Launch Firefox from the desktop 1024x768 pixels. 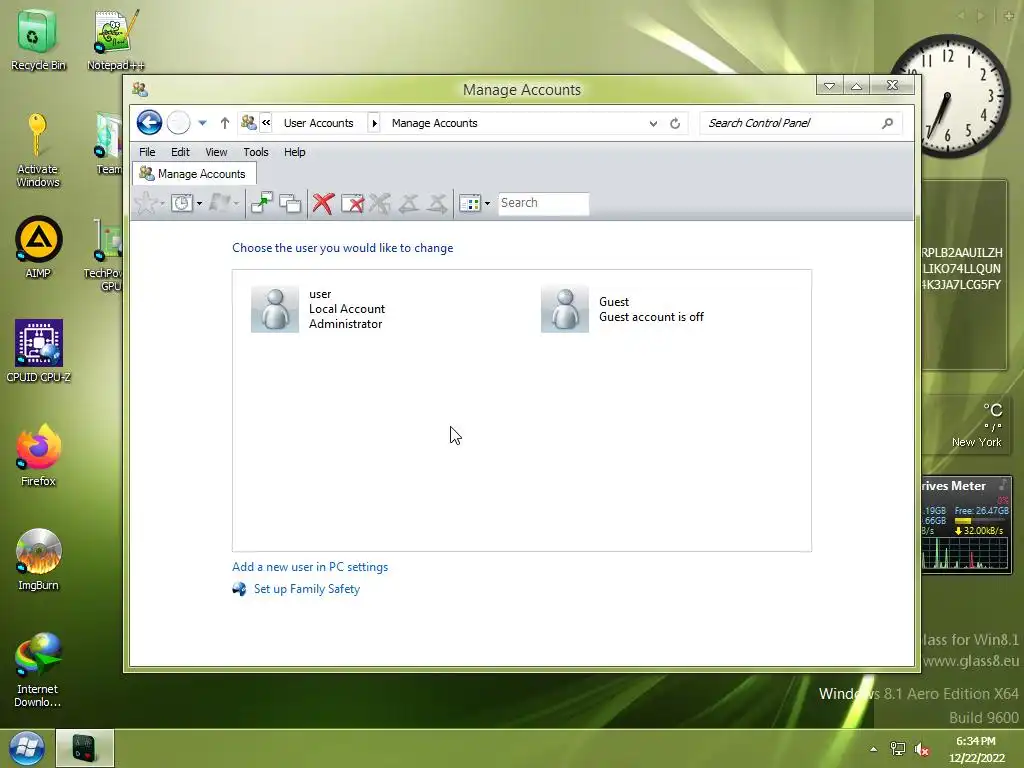pos(38,455)
